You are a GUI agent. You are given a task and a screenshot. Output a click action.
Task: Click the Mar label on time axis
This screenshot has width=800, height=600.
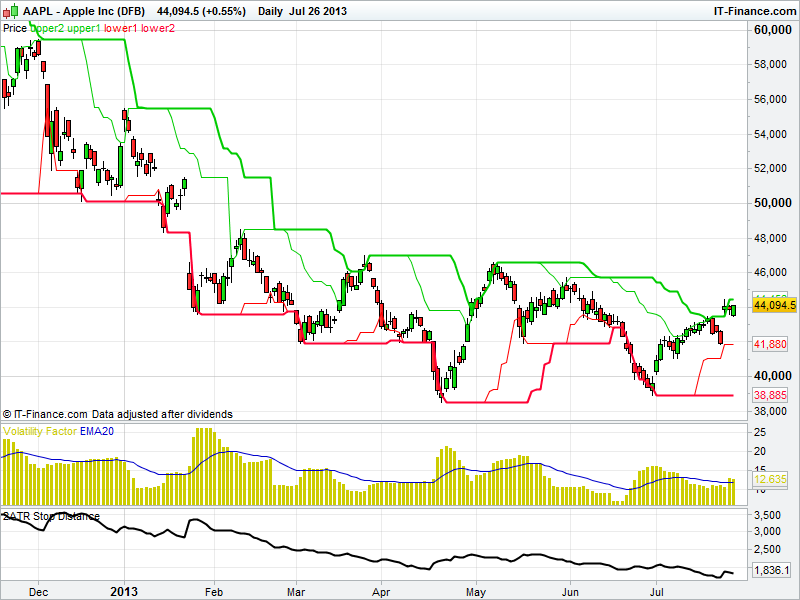(296, 592)
